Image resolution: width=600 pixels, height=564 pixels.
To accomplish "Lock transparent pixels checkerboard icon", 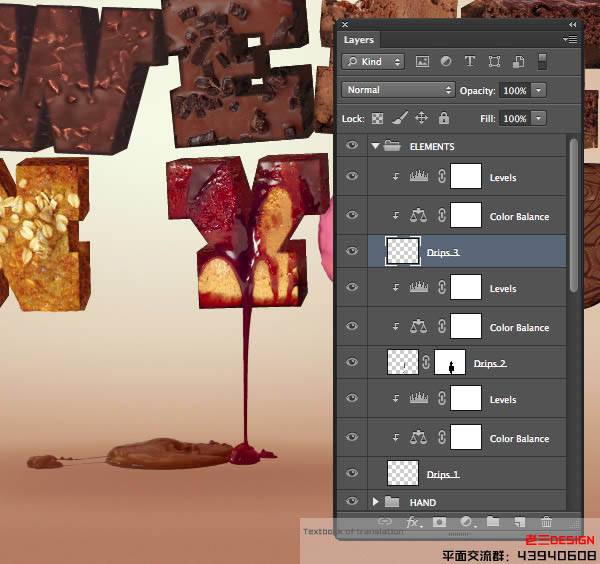I will click(x=377, y=119).
